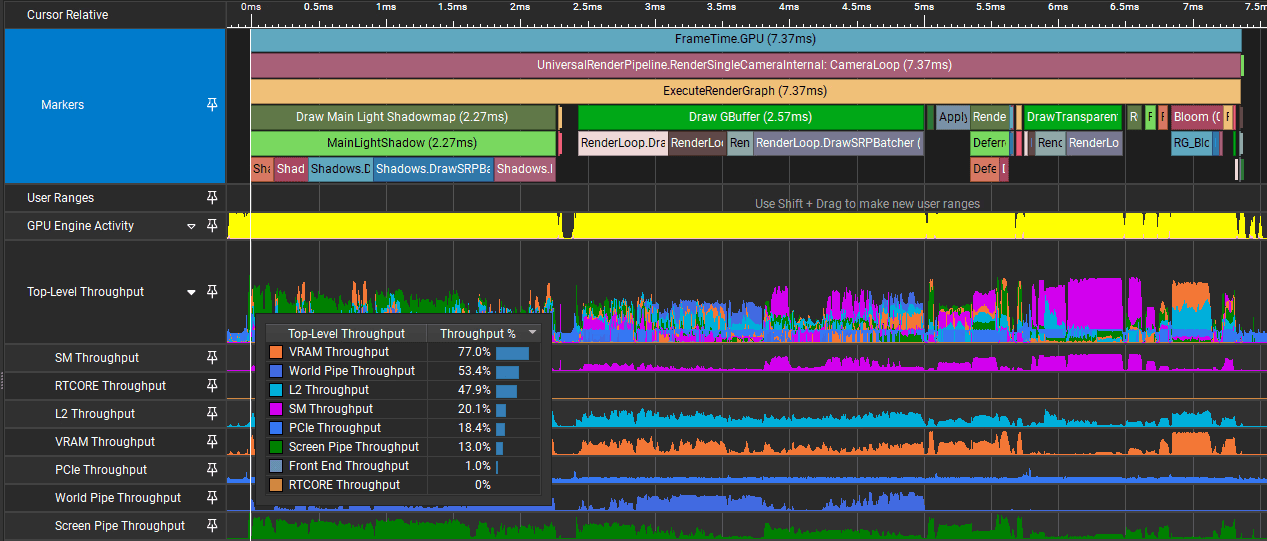This screenshot has width=1267, height=541.
Task: Pin the GPU Engine Activity row
Action: tap(212, 226)
